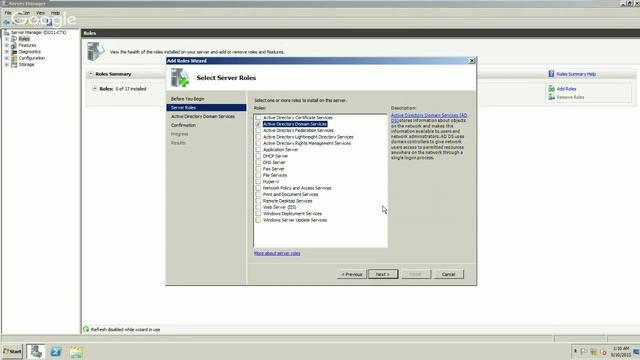Check Active Directory Federation Services
Screen dimensions: 640x360
(258, 131)
